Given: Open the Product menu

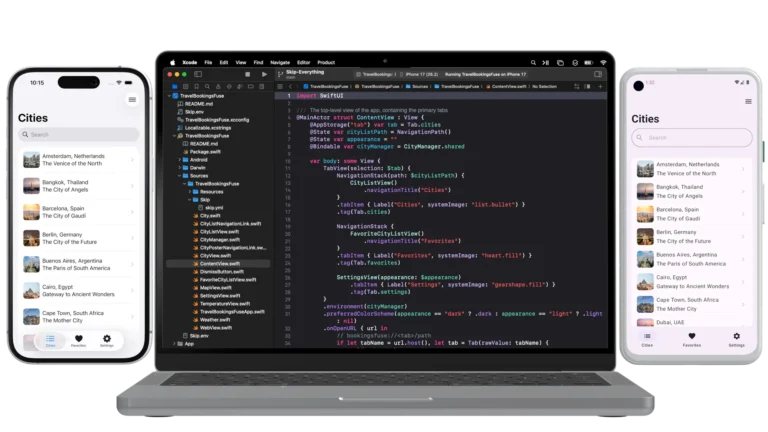Looking at the screenshot, I should coord(326,63).
